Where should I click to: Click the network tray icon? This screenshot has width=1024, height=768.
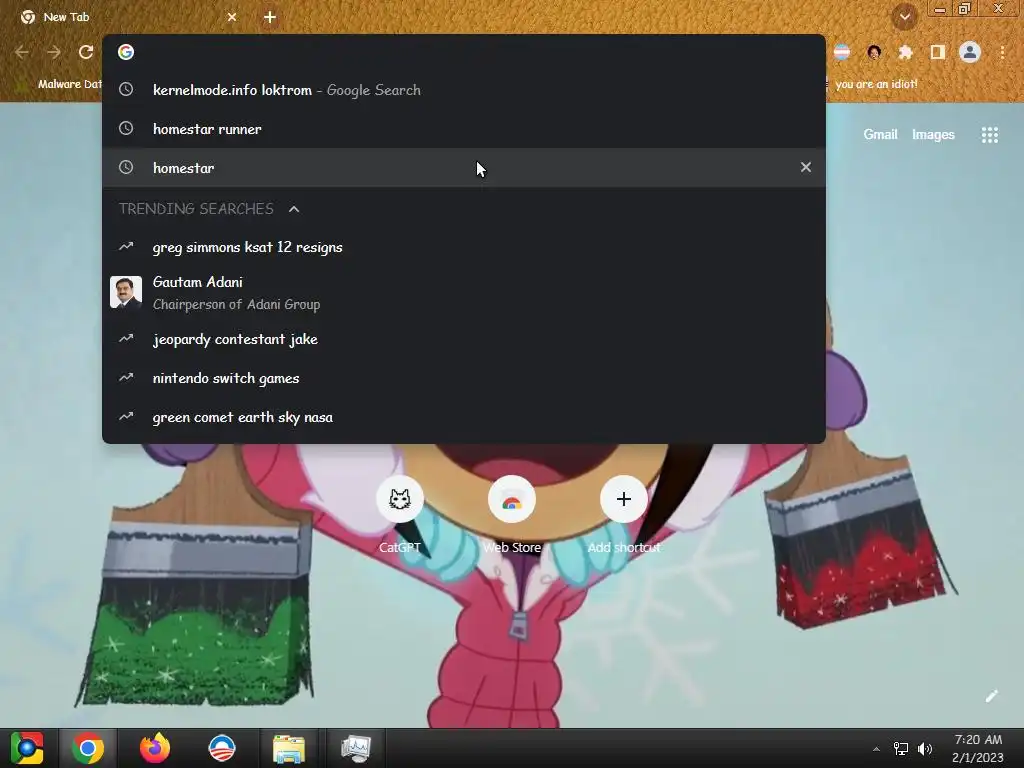[901, 749]
